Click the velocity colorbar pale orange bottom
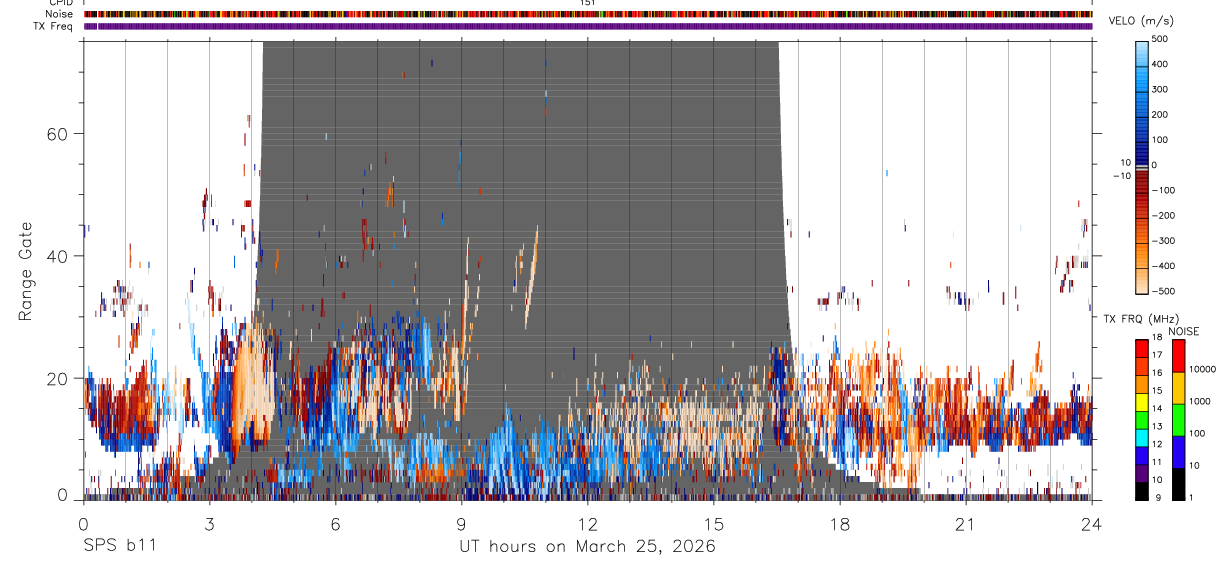The width and height of the screenshot is (1228, 567). tap(1142, 280)
